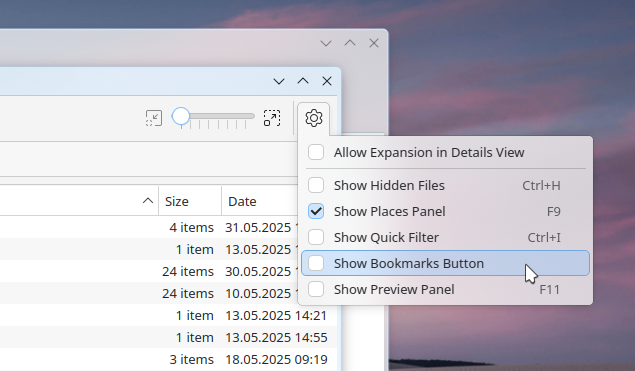Tick the Show Preview Panel checkbox
The height and width of the screenshot is (371, 635).
pos(316,289)
